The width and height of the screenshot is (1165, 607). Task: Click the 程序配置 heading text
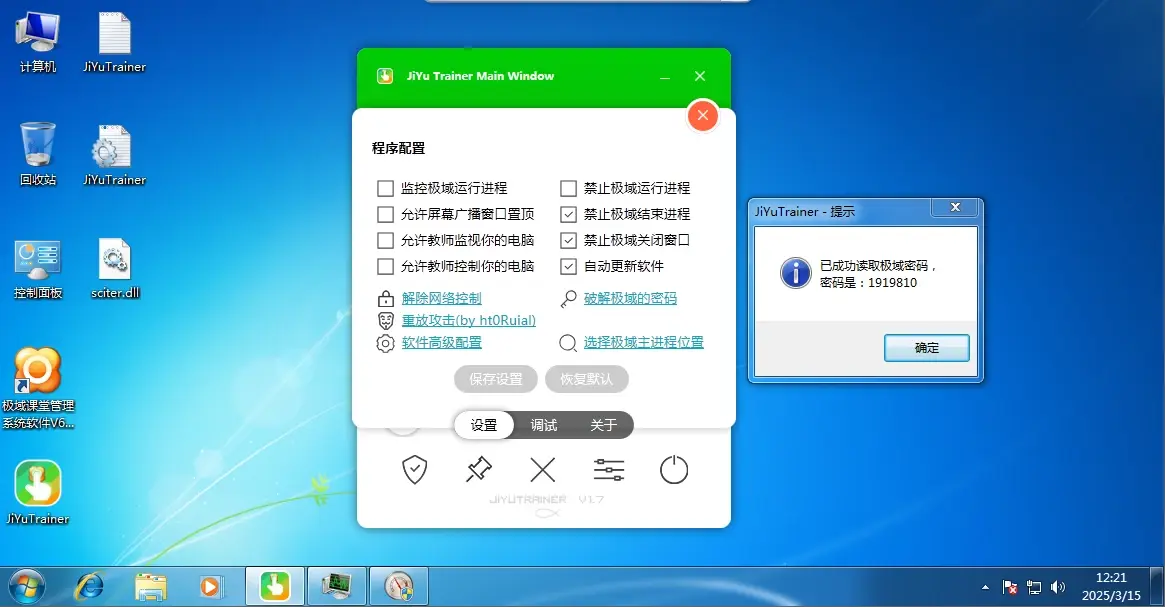tap(398, 148)
